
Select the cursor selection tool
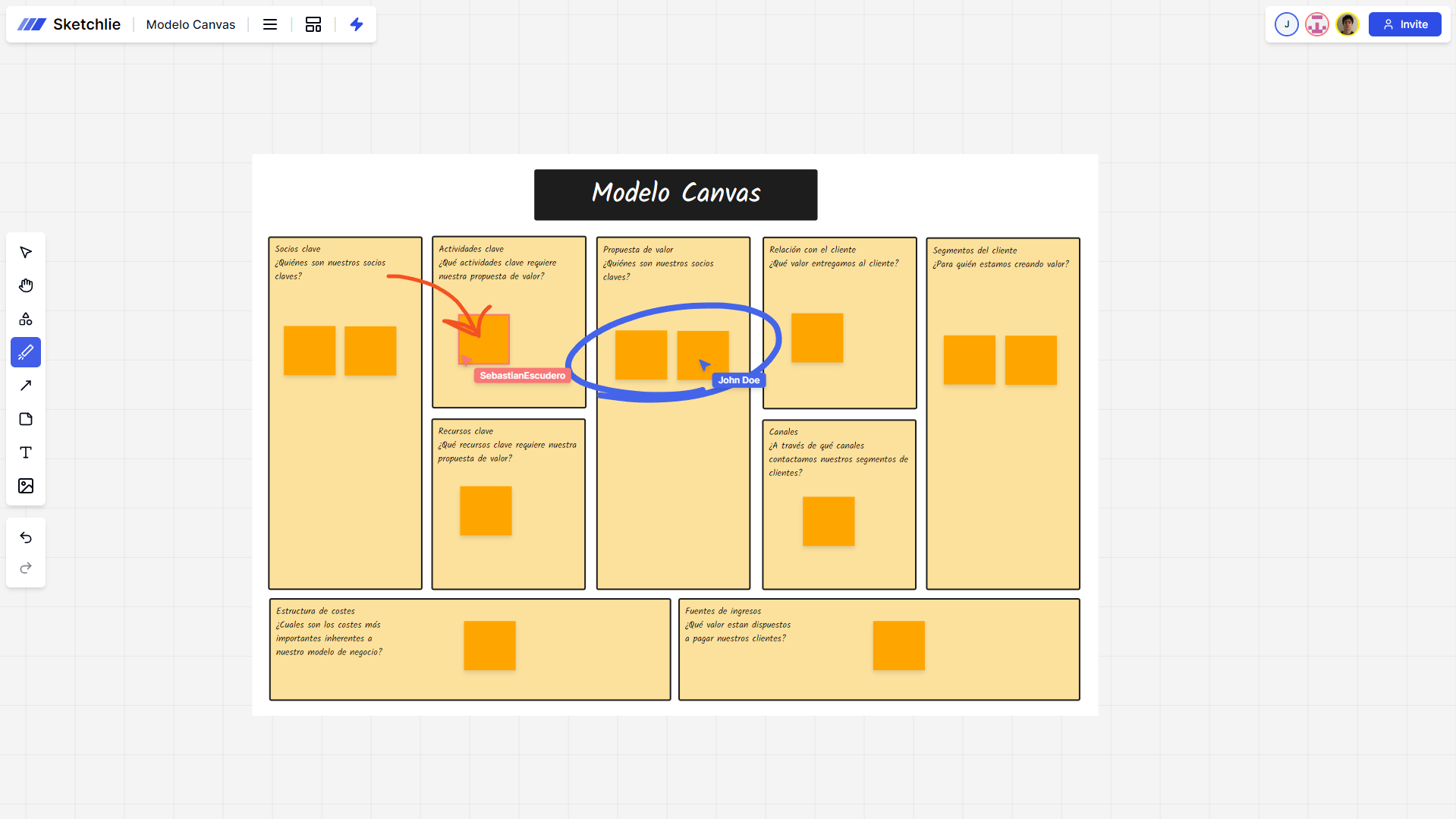(x=25, y=252)
